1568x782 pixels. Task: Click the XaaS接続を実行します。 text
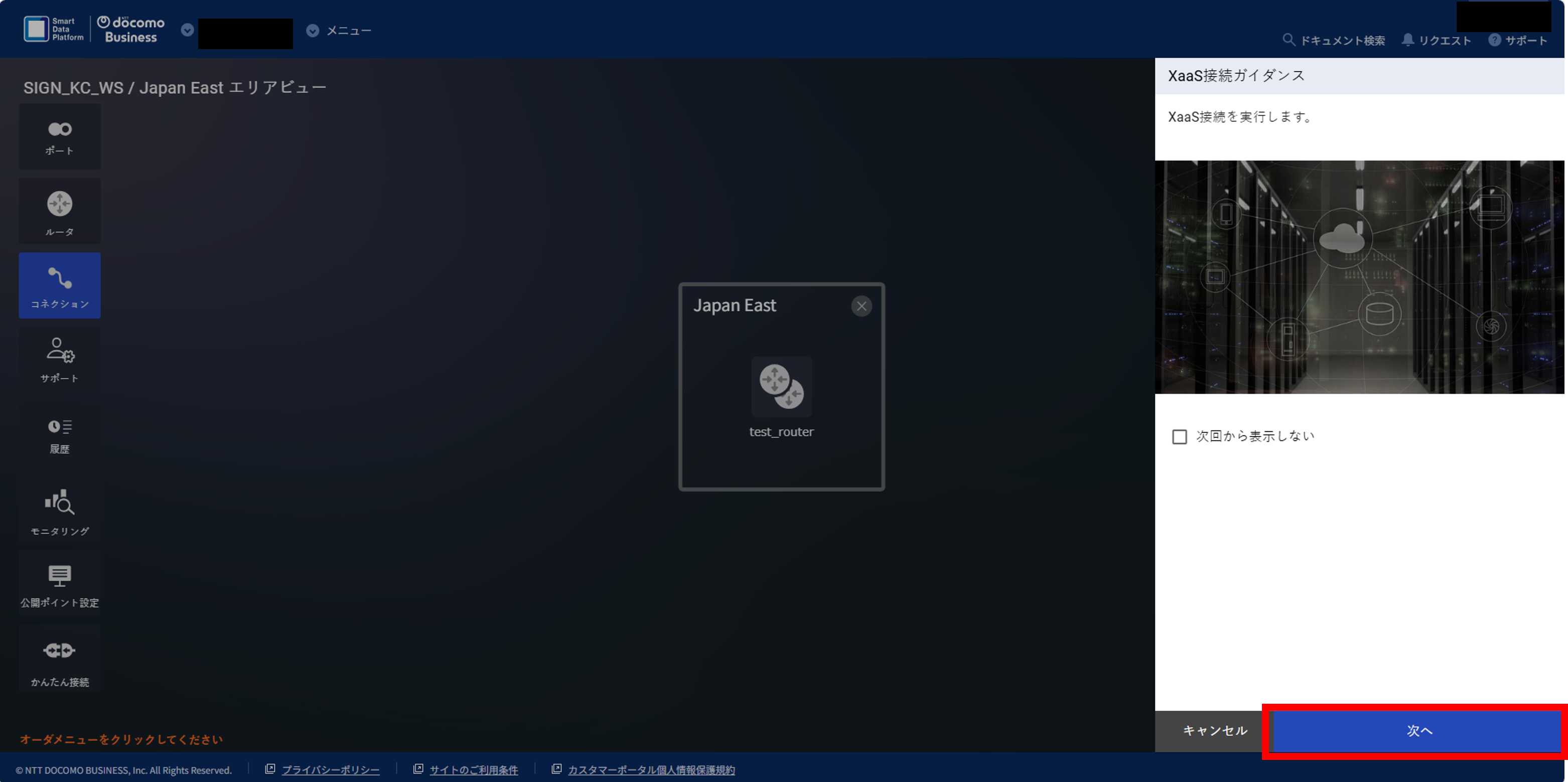point(1241,117)
